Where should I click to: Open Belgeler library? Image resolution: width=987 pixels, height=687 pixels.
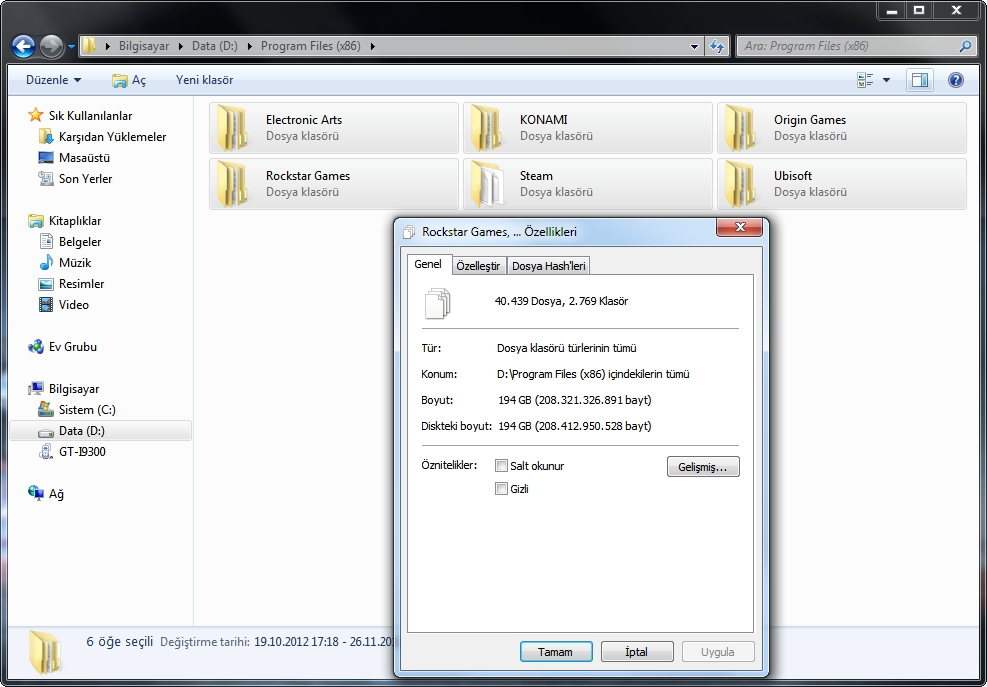coord(80,242)
